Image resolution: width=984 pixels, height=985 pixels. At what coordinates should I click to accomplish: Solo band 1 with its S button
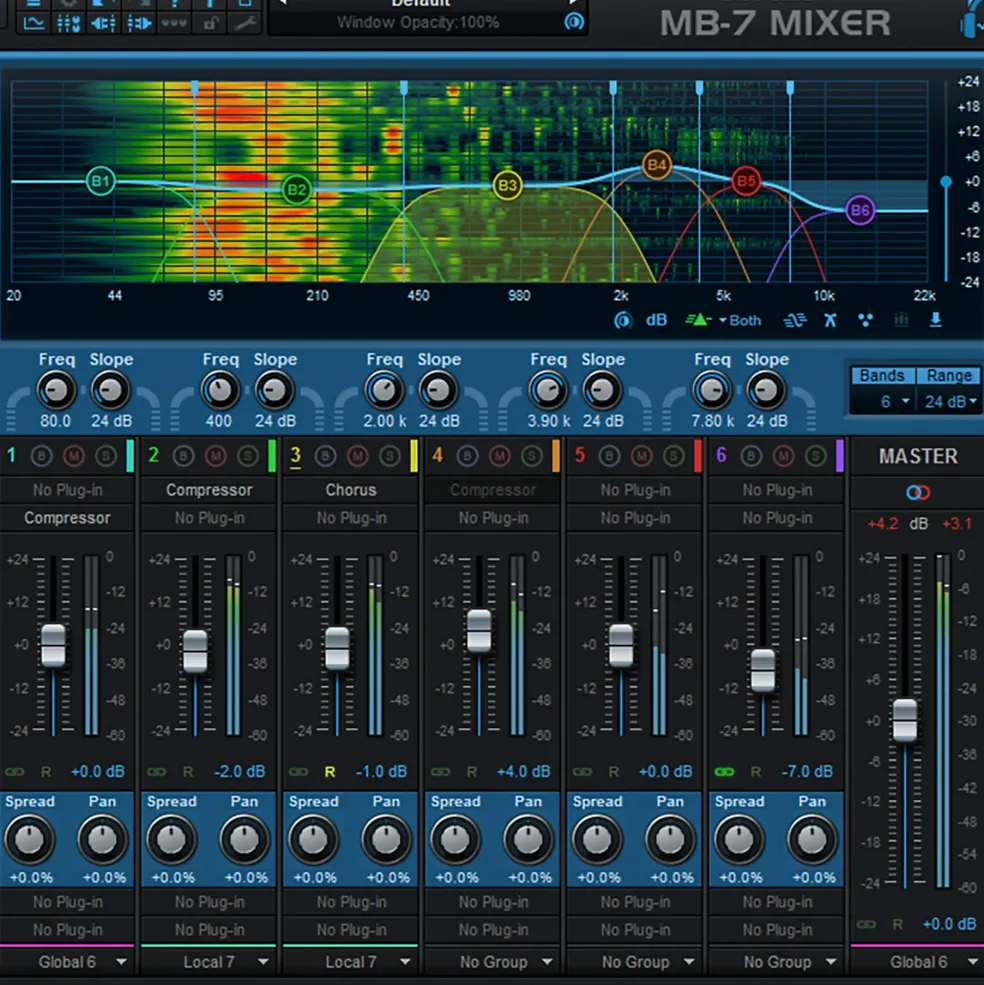pos(106,455)
